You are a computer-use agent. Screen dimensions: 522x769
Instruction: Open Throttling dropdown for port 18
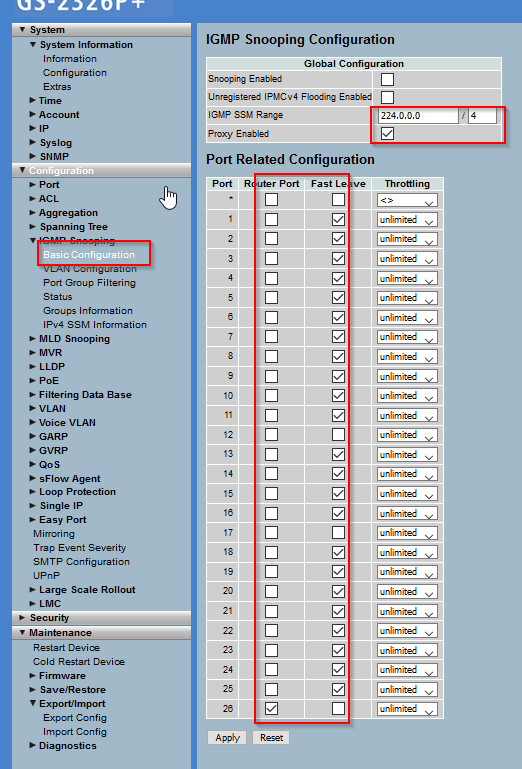pos(407,553)
